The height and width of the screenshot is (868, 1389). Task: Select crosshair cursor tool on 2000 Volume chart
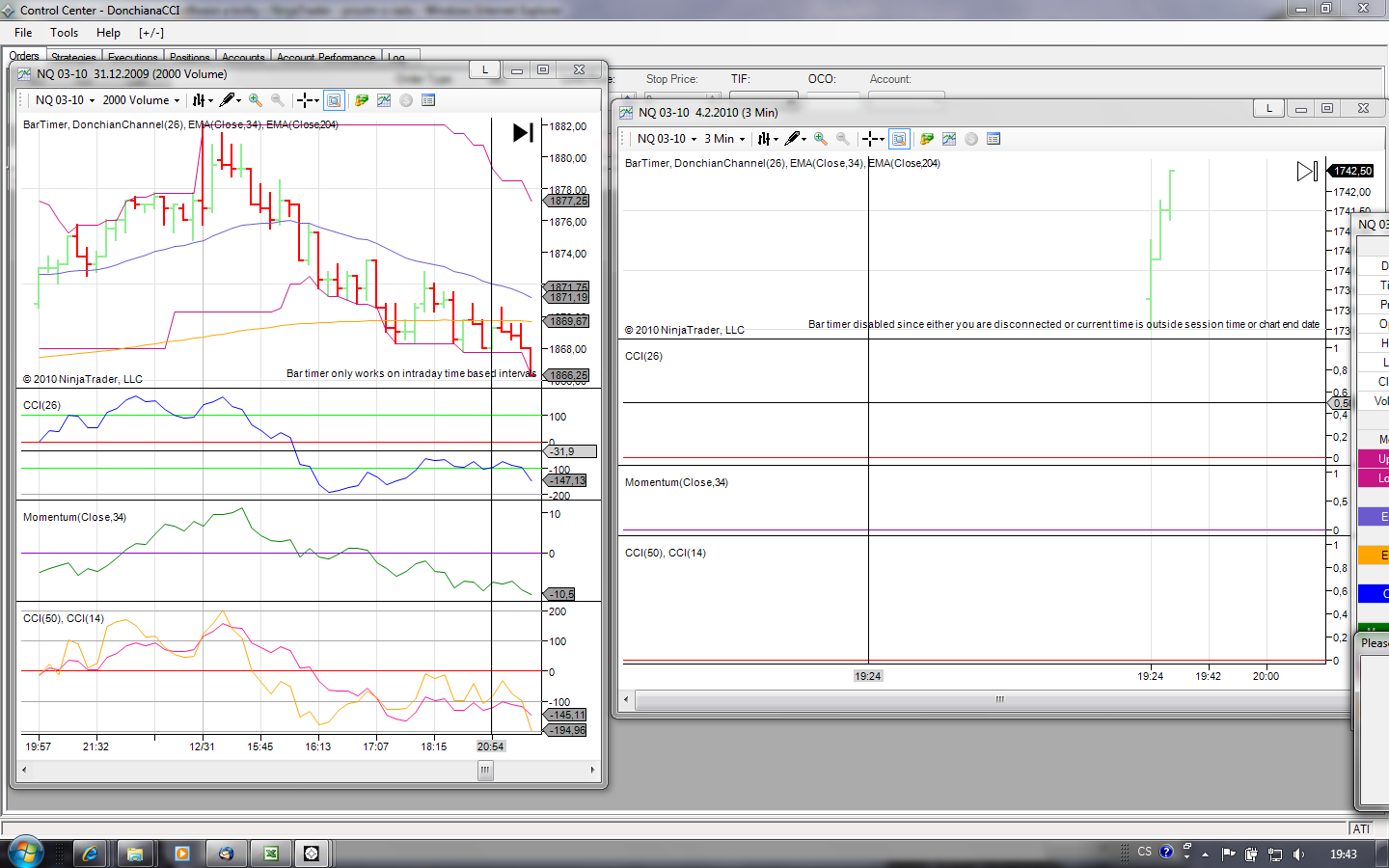(x=305, y=100)
